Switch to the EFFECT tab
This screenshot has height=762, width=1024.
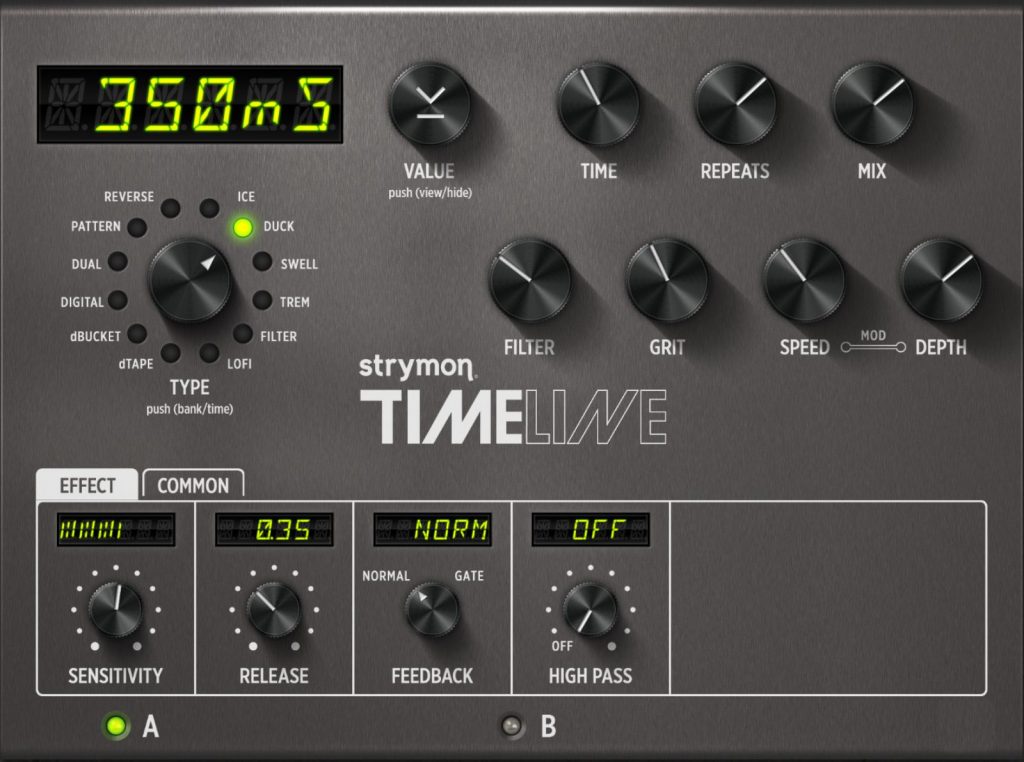pyautogui.click(x=87, y=485)
